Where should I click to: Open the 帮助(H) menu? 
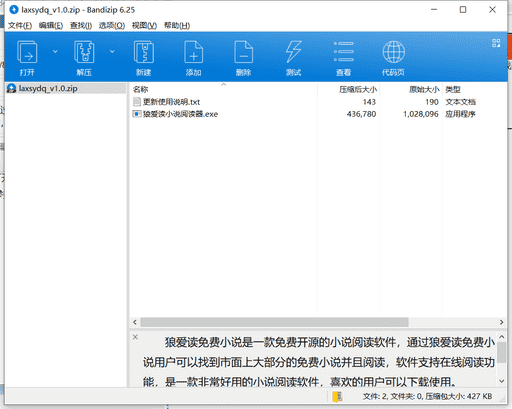pos(177,25)
